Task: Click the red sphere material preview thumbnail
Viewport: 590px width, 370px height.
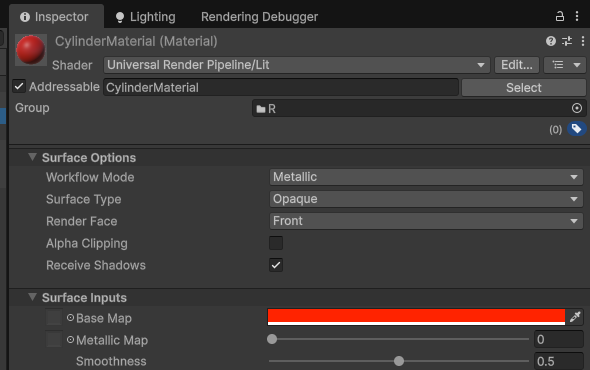Action: coord(31,50)
